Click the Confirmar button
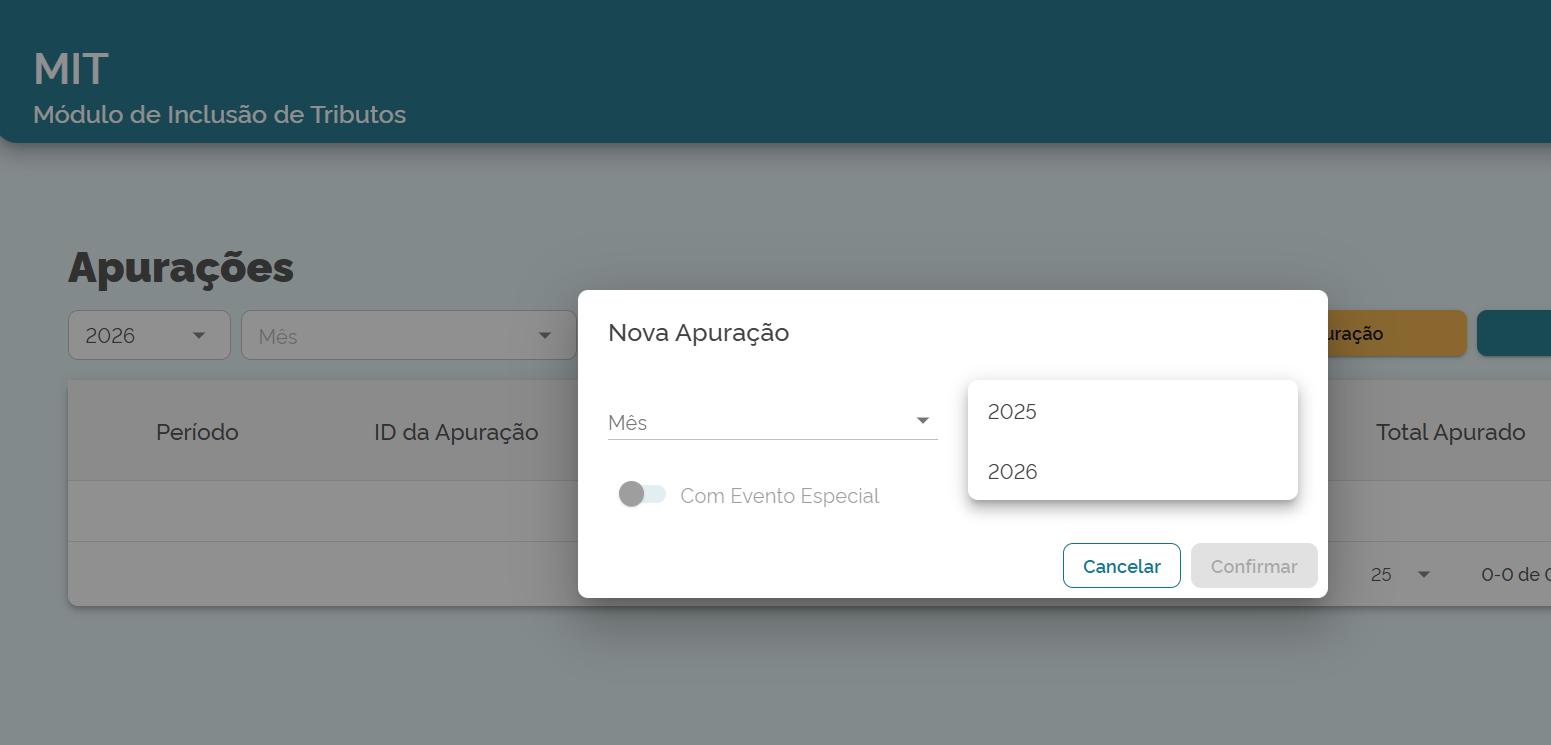 coord(1254,566)
